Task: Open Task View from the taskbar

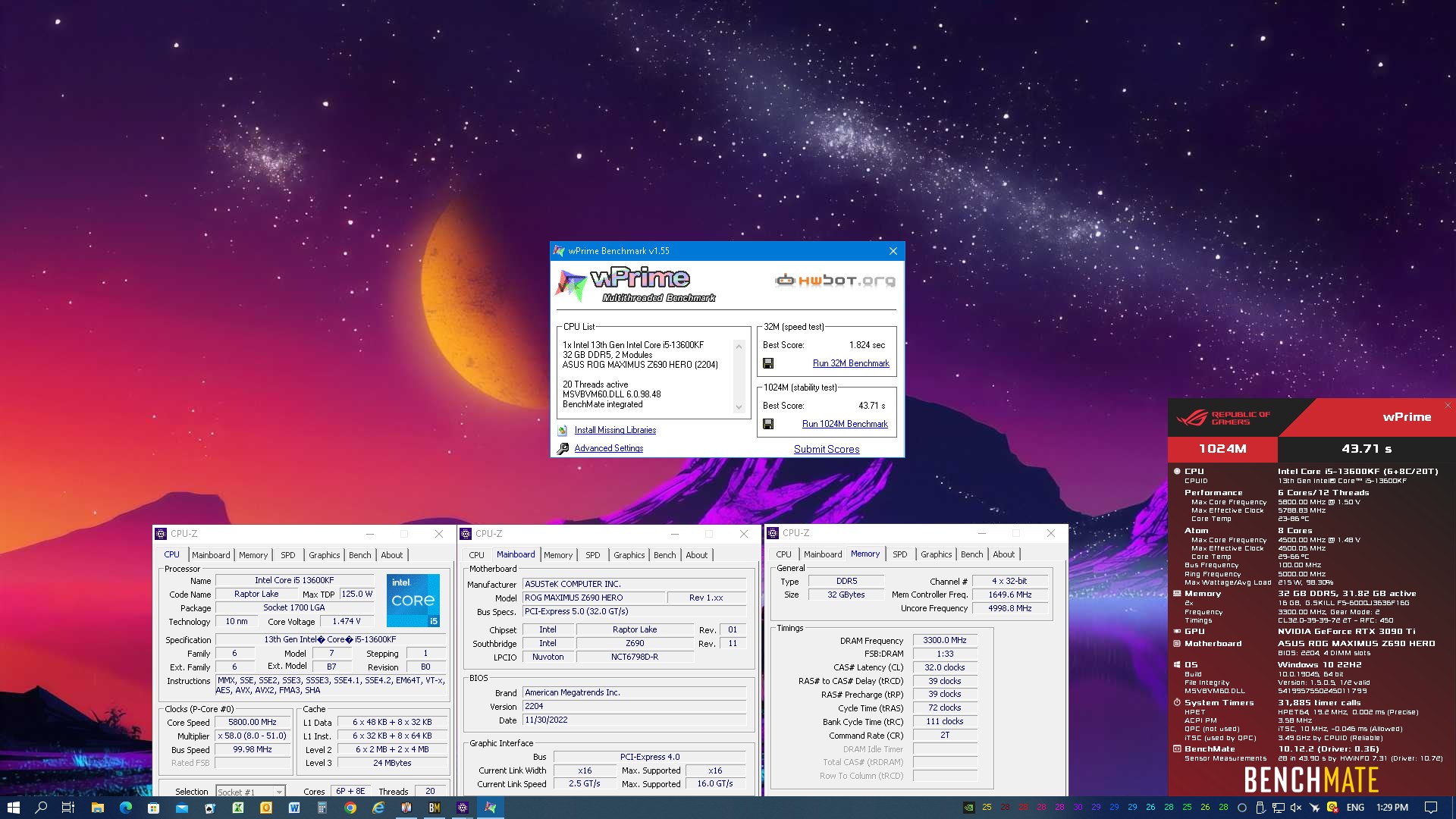Action: click(68, 808)
